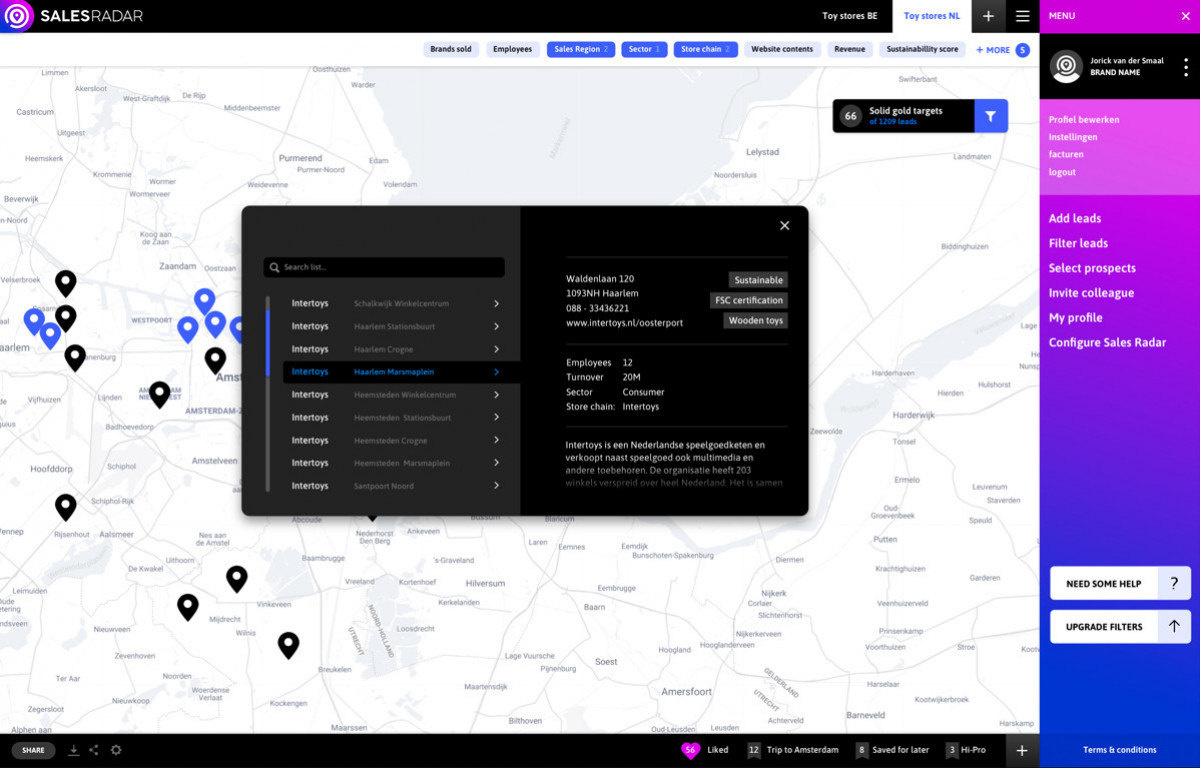Toggle the Employees filter chip
Image resolution: width=1200 pixels, height=768 pixels.
[x=513, y=49]
